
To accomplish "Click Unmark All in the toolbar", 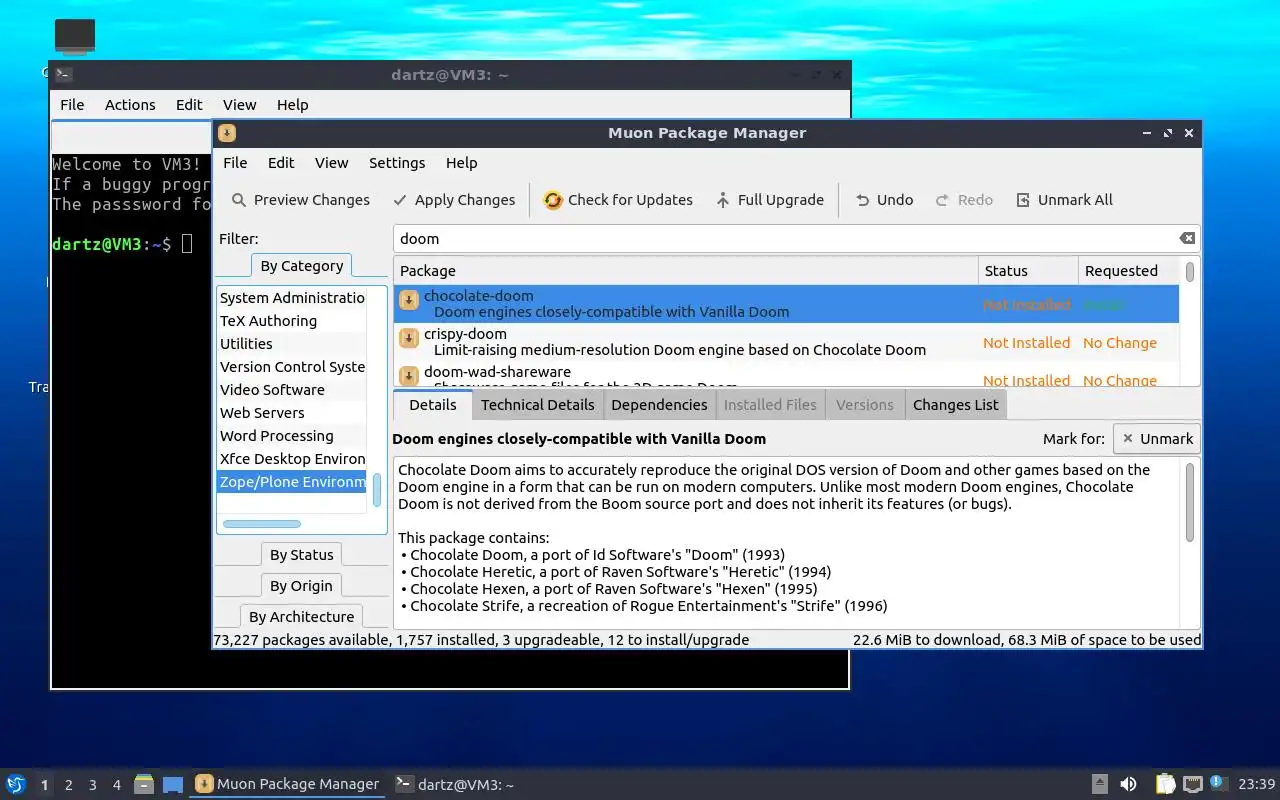I will (x=1065, y=200).
